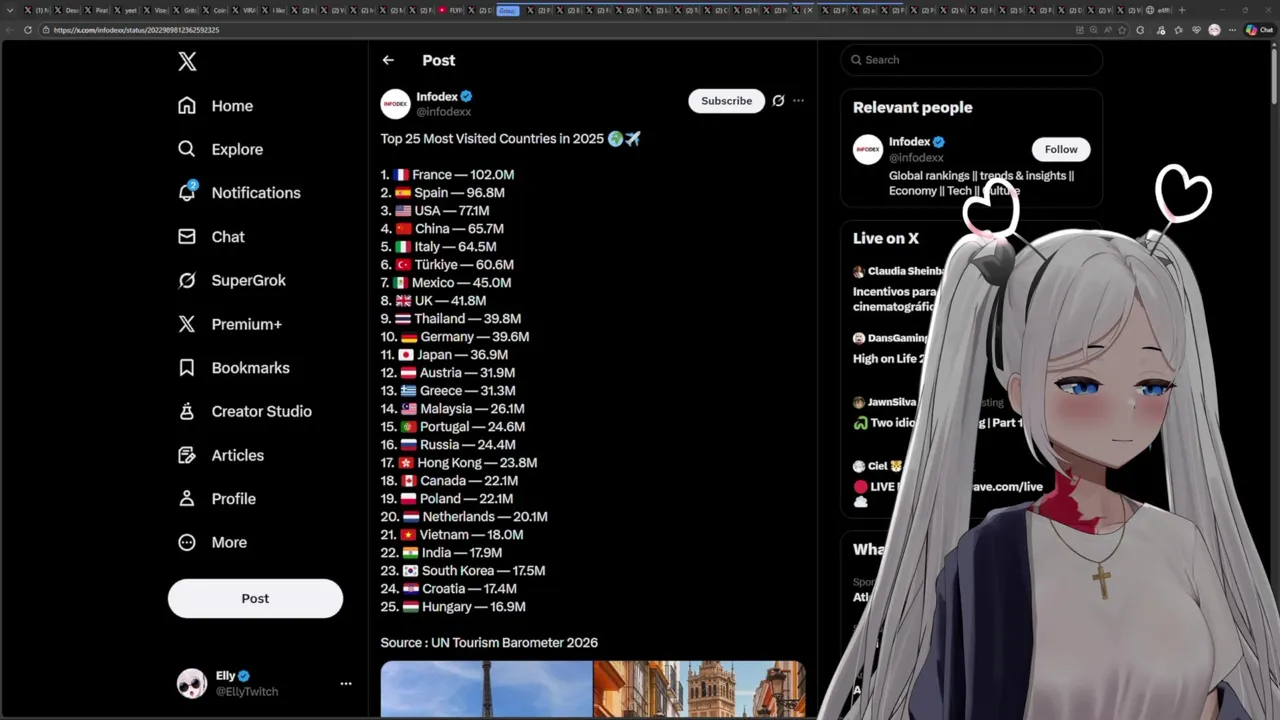The width and height of the screenshot is (1280, 720).
Task: Click the Relevant people heading
Action: 912,107
